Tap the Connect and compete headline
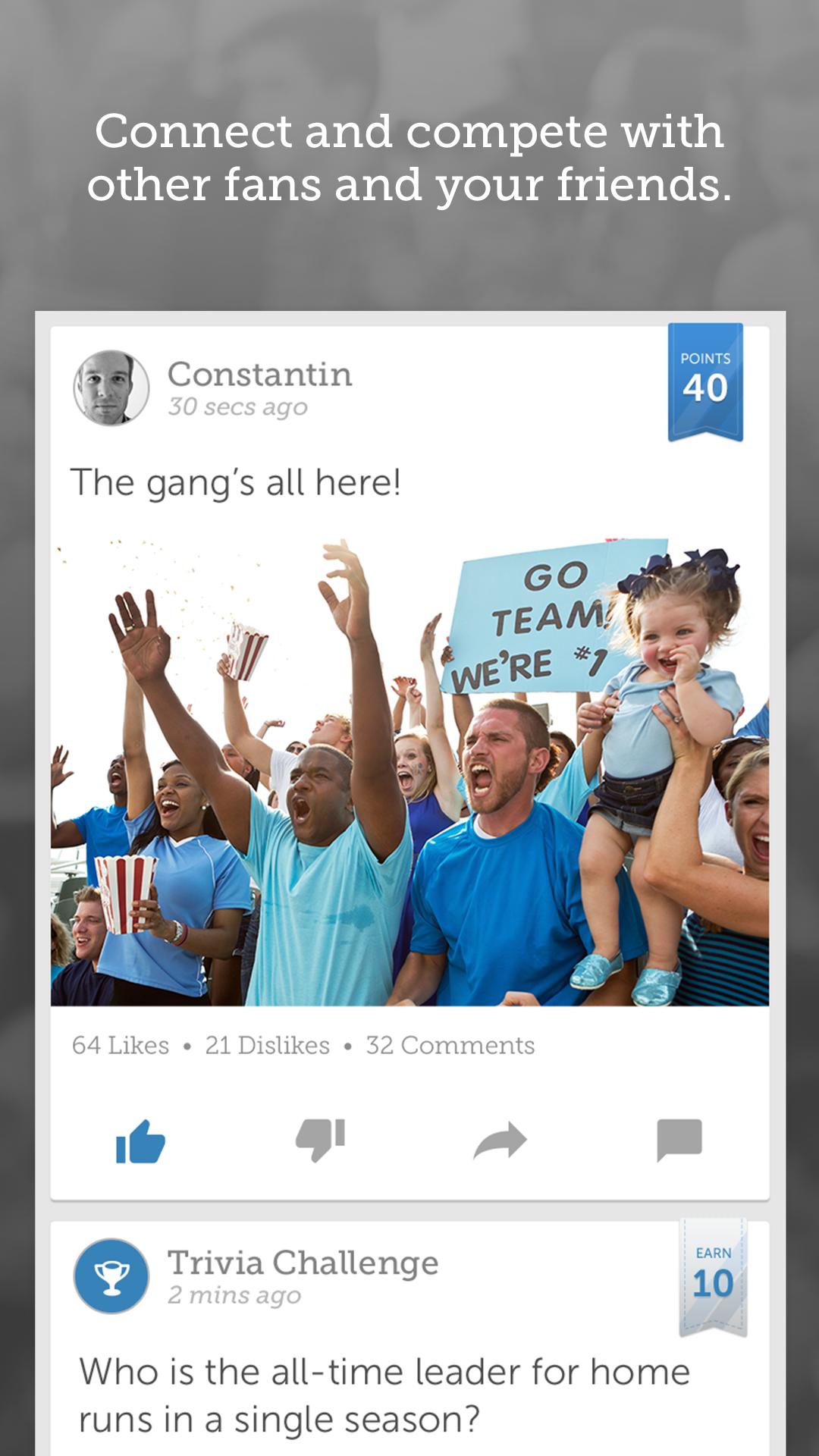Screen dimensions: 819x1456 pyautogui.click(x=409, y=158)
